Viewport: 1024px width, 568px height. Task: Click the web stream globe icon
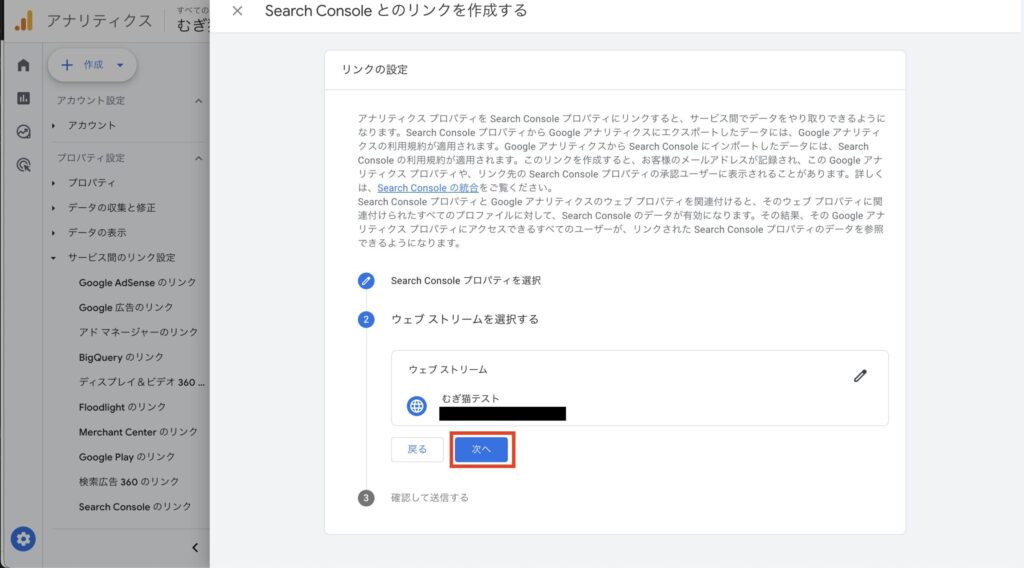coord(417,406)
